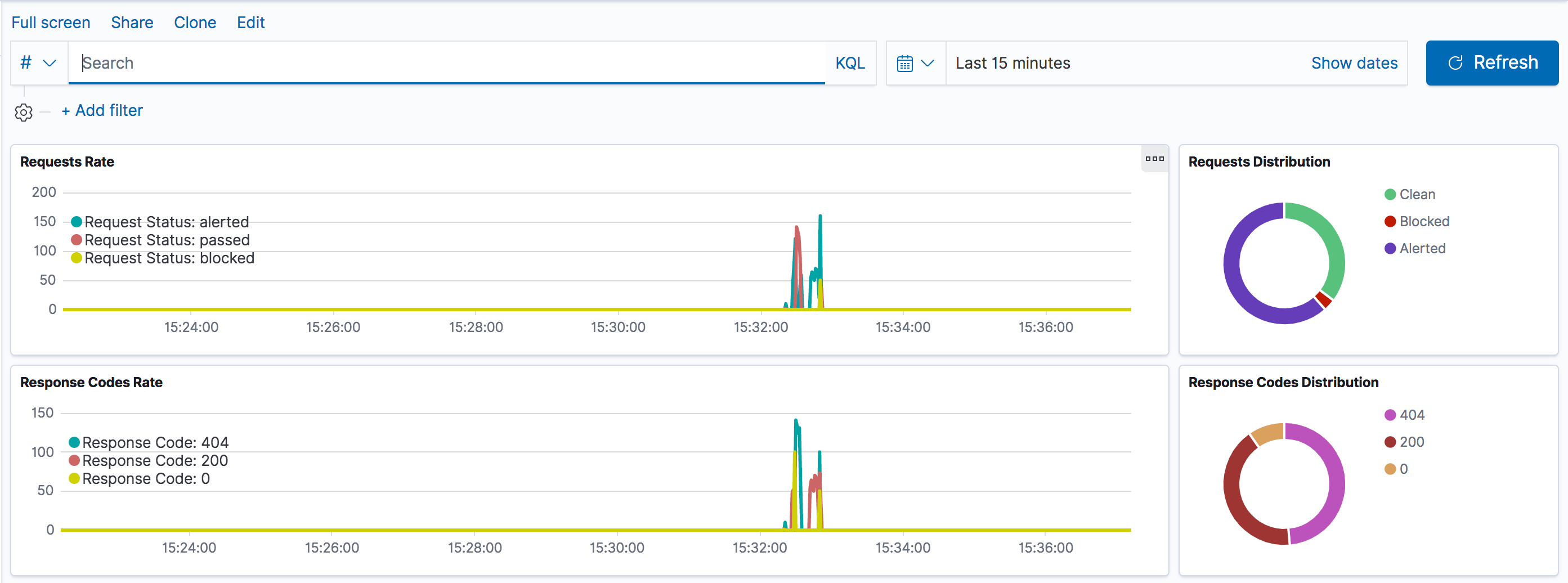
Task: Enter Full screen mode
Action: click(x=51, y=23)
